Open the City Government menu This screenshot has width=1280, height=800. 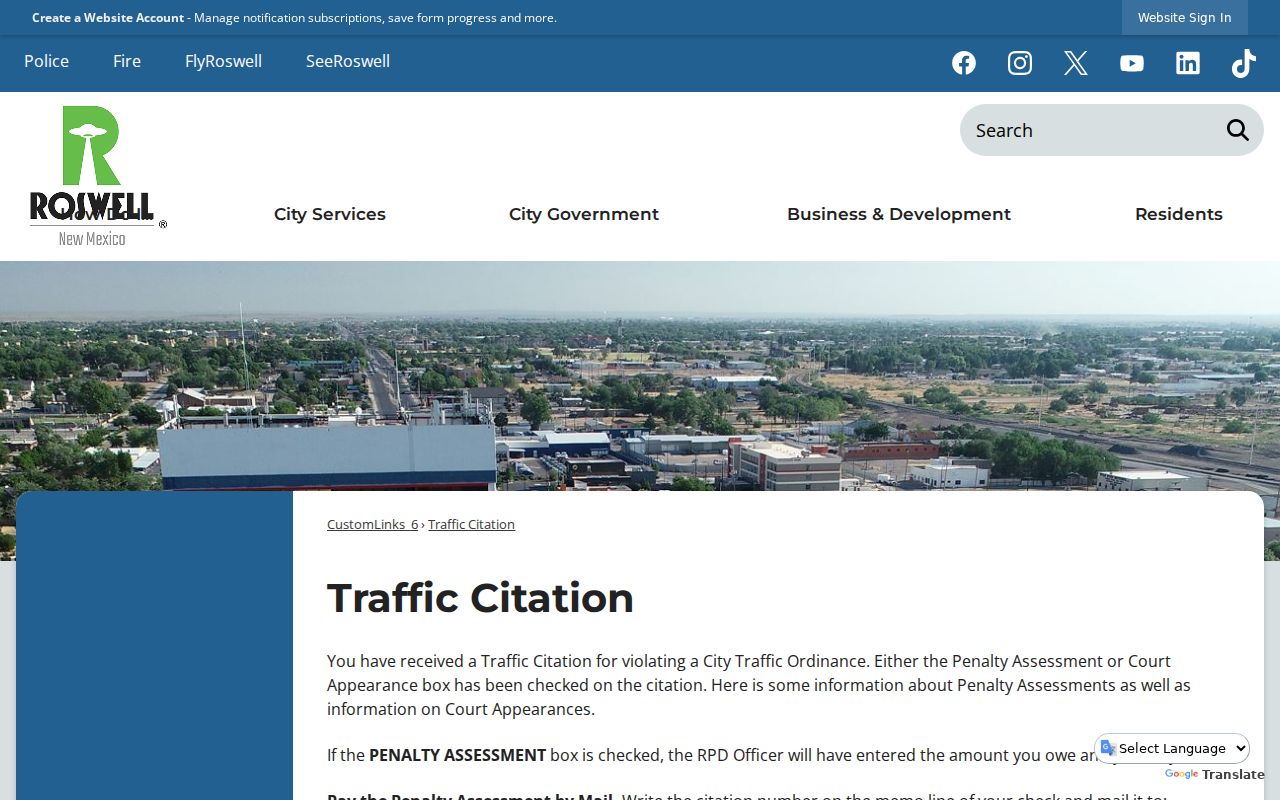(x=584, y=214)
